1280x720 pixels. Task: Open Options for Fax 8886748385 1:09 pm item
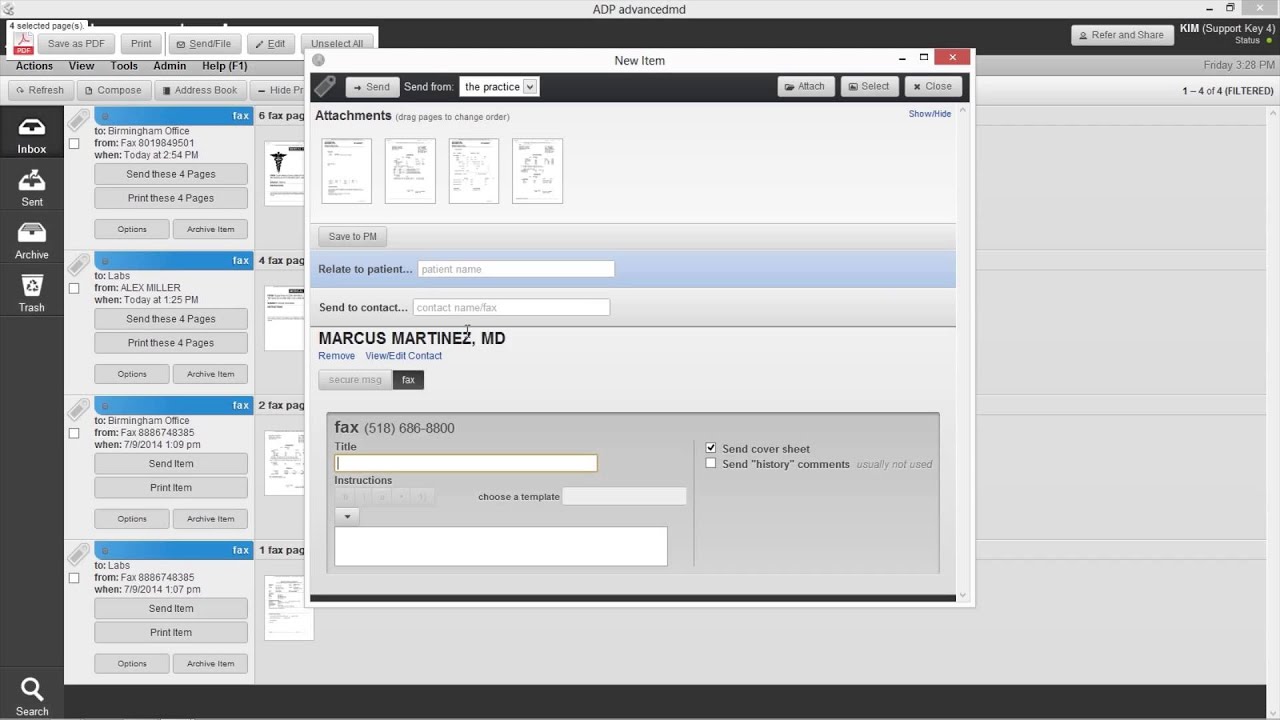(x=132, y=519)
